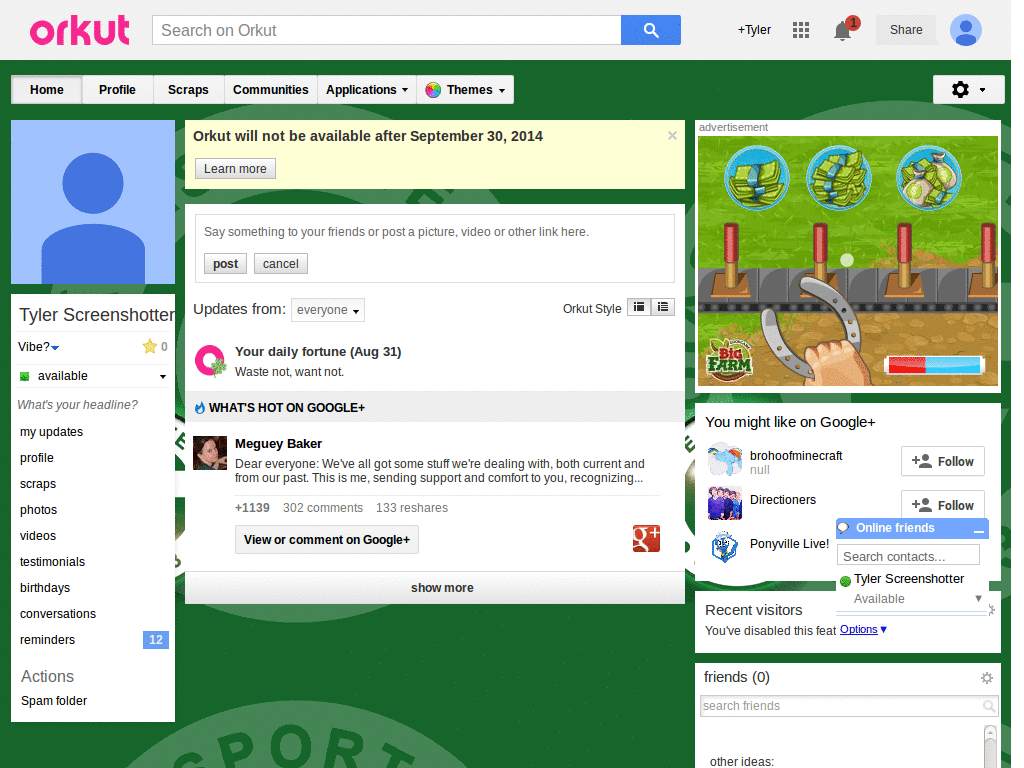Click the reminders count badge 12
Viewport: 1024px width, 768px height.
click(x=155, y=640)
